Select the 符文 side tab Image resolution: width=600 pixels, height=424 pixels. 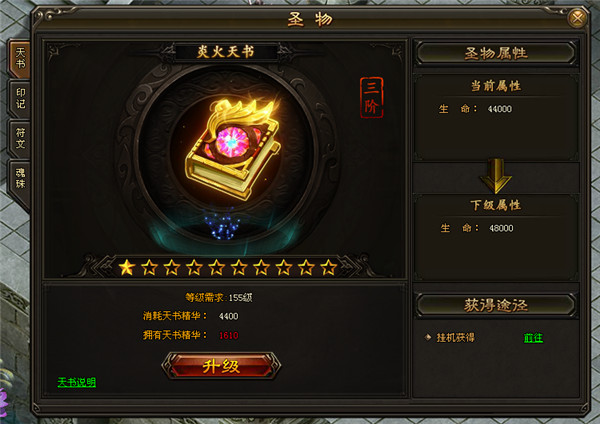[x=20, y=138]
